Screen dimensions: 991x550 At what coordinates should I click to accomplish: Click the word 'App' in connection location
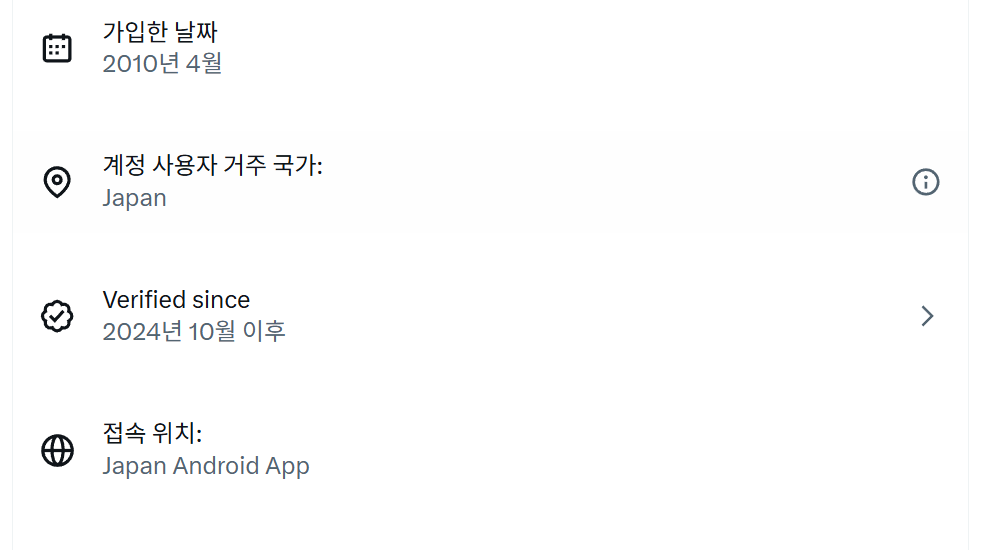[x=288, y=466]
